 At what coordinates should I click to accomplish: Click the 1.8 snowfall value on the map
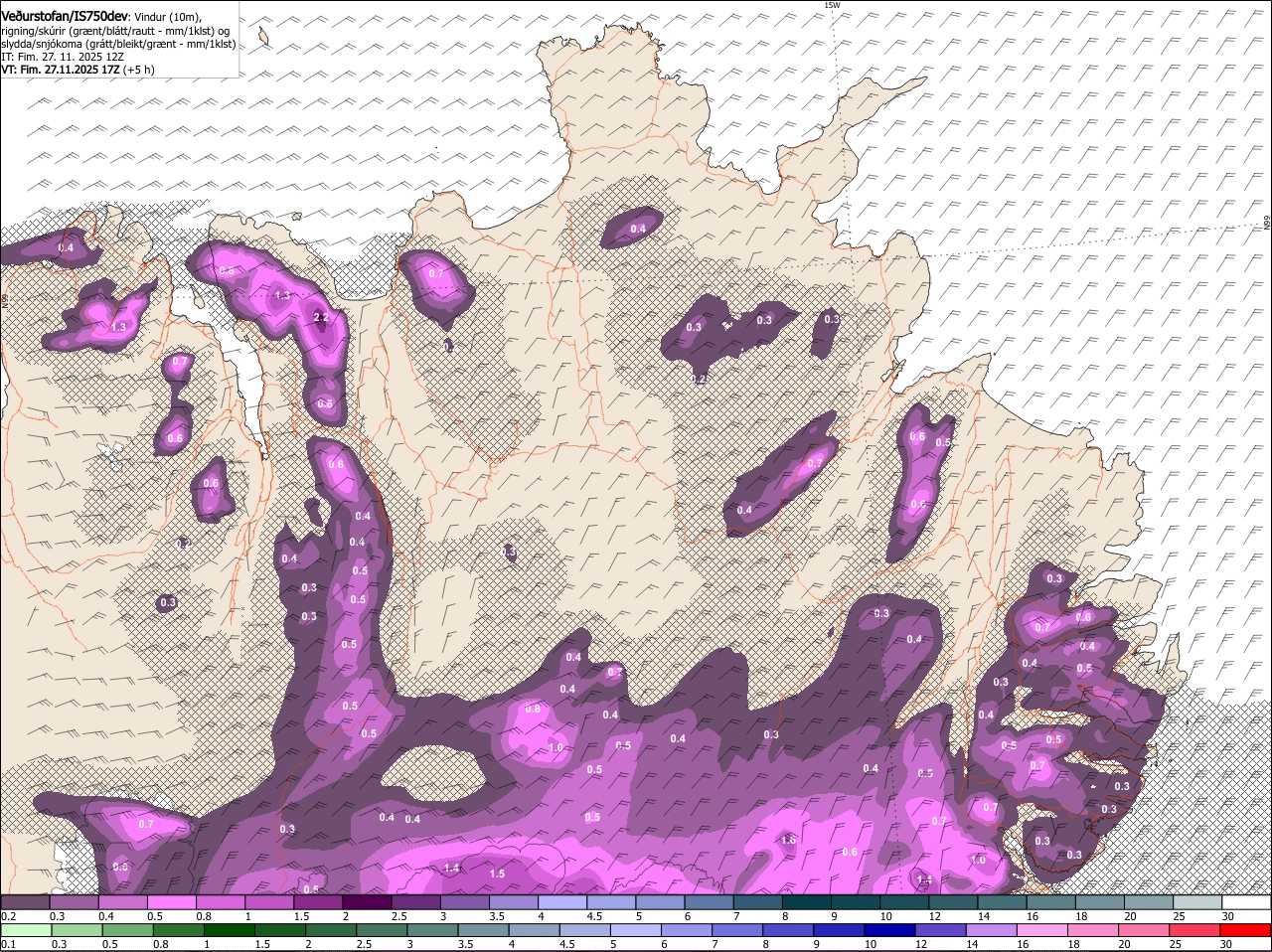coord(789,840)
